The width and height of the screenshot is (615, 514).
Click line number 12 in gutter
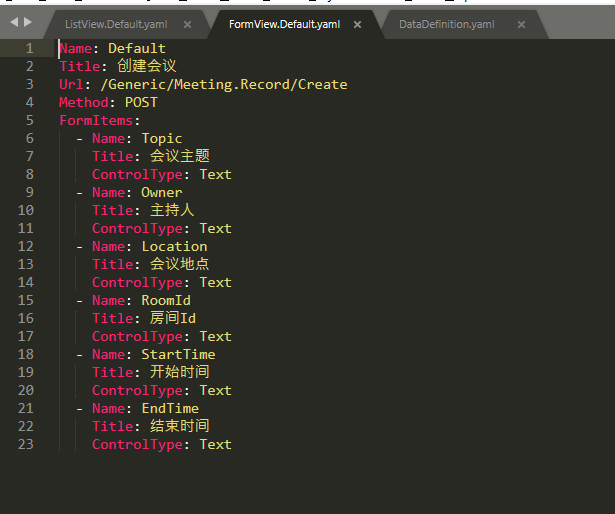pos(26,246)
